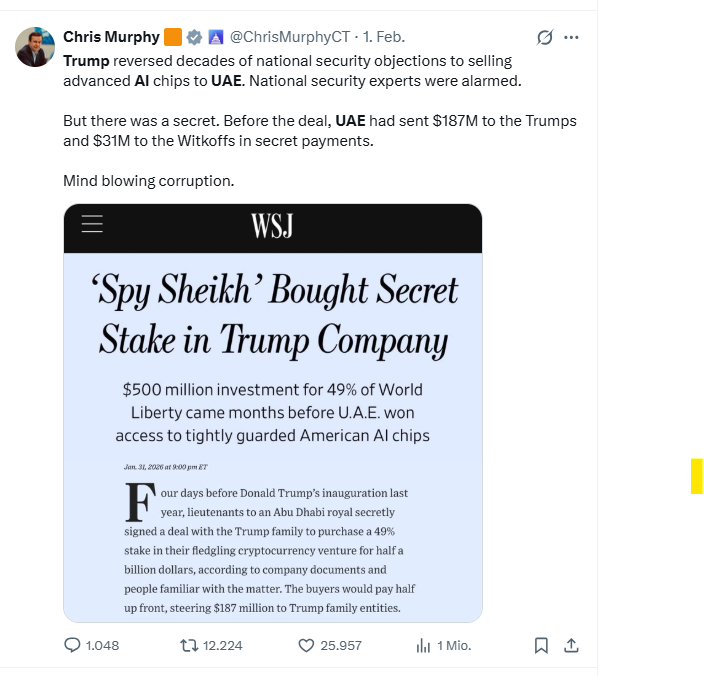
Task: Like the post with the heart icon
Action: coord(307,645)
